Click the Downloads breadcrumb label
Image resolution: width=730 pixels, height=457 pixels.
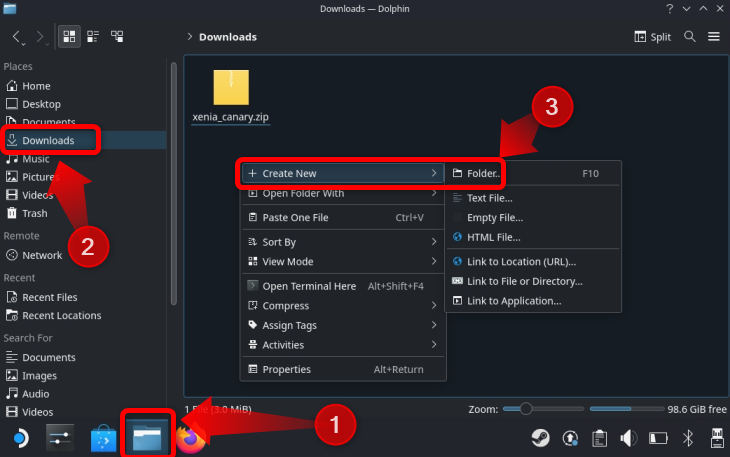(x=228, y=37)
